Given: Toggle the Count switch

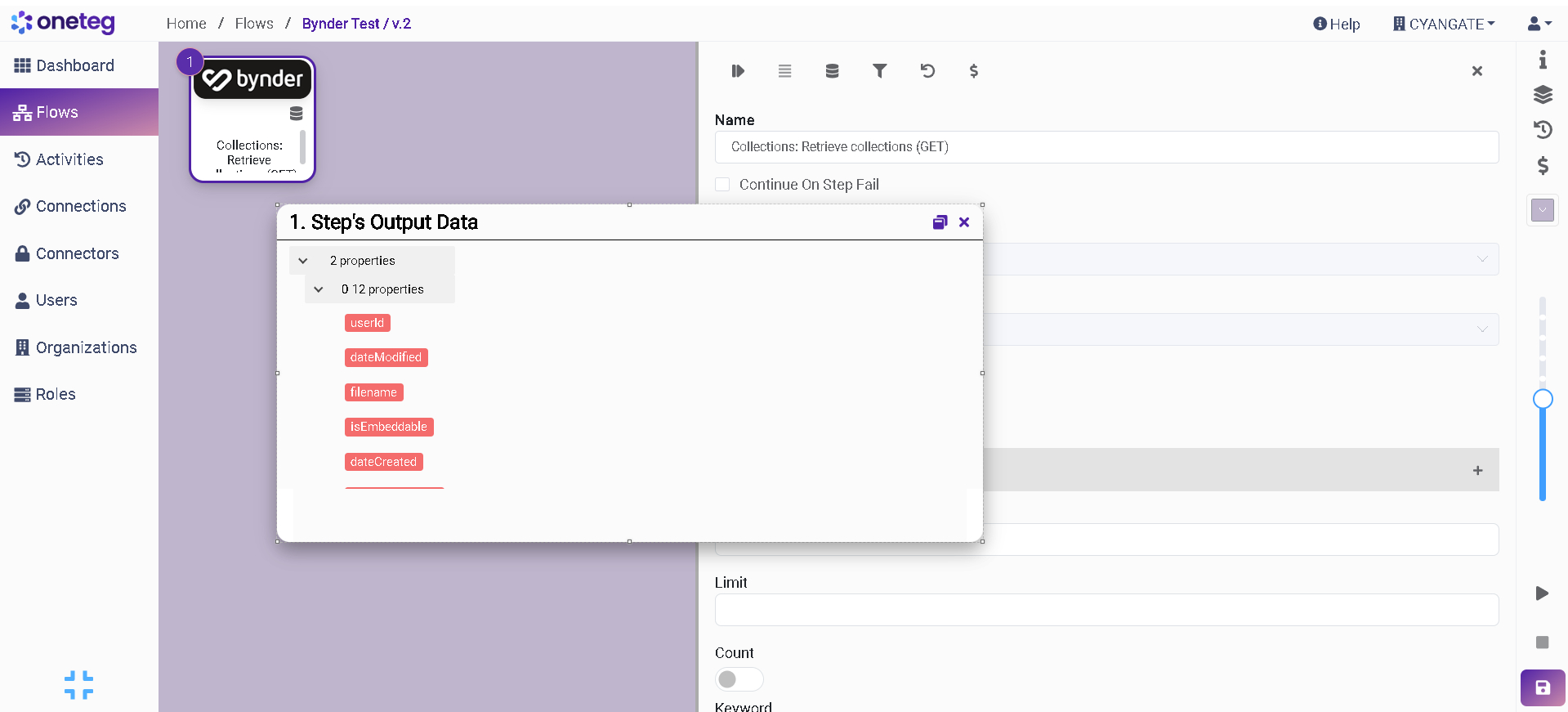Looking at the screenshot, I should click(x=739, y=679).
